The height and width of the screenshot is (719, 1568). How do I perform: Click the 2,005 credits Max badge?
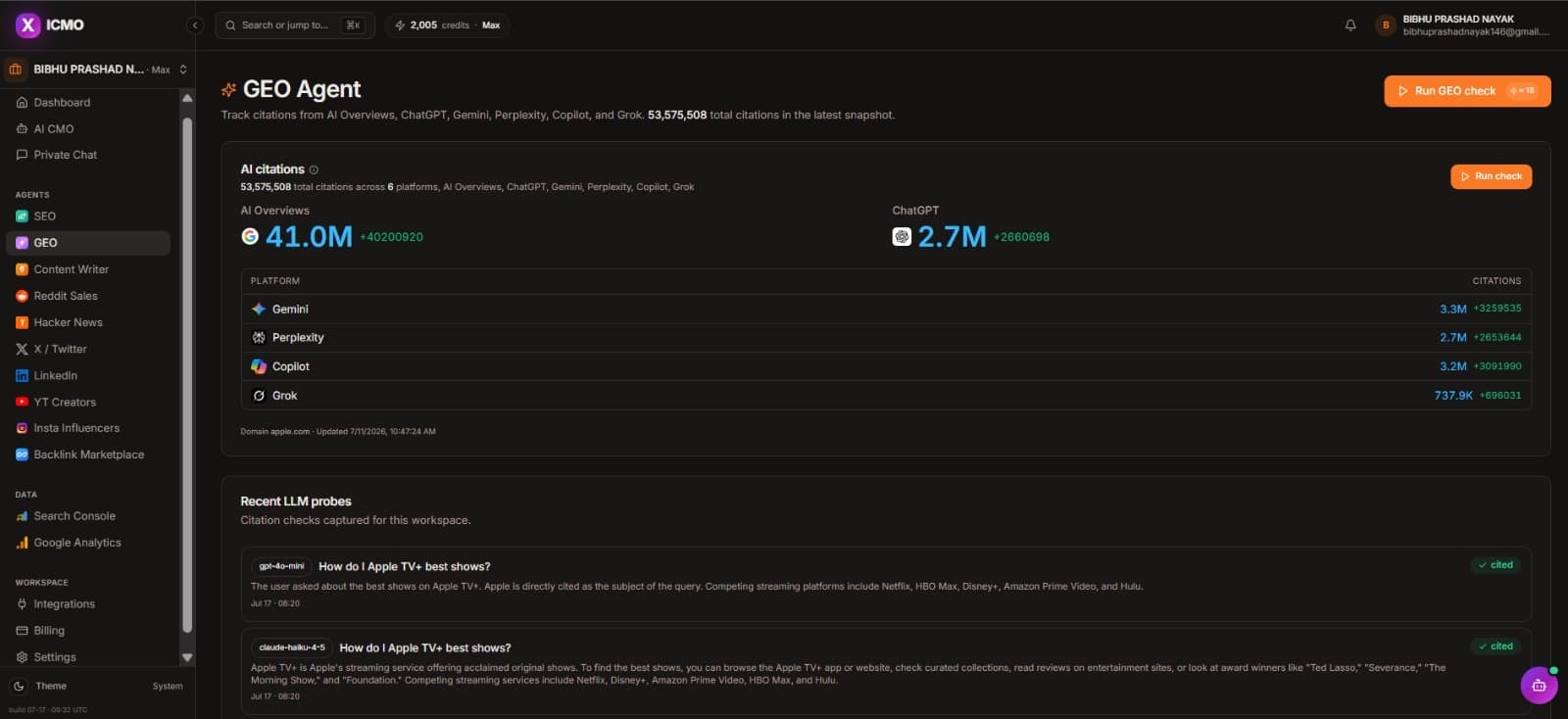[x=447, y=25]
